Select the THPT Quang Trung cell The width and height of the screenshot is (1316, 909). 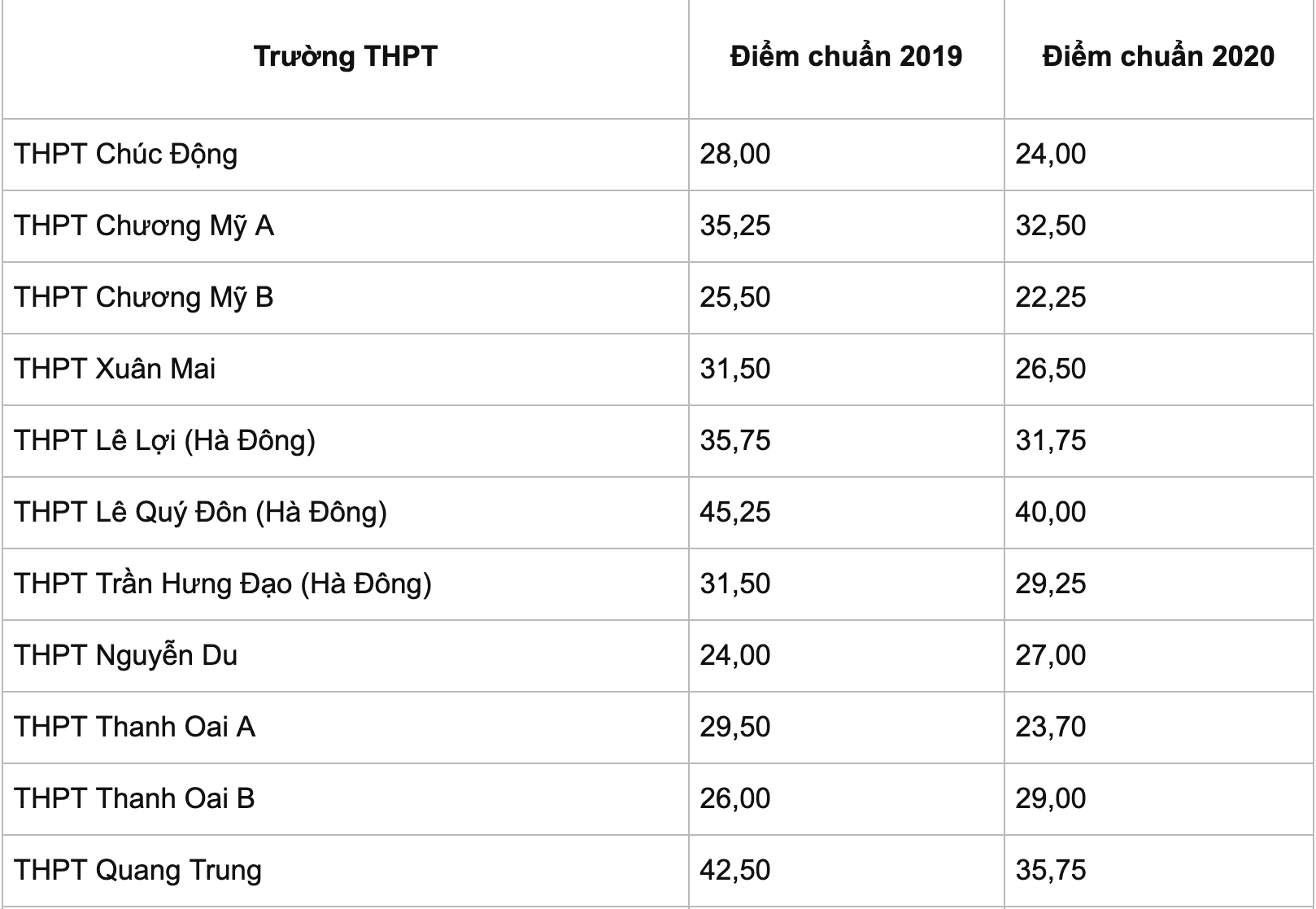pyautogui.click(x=138, y=870)
